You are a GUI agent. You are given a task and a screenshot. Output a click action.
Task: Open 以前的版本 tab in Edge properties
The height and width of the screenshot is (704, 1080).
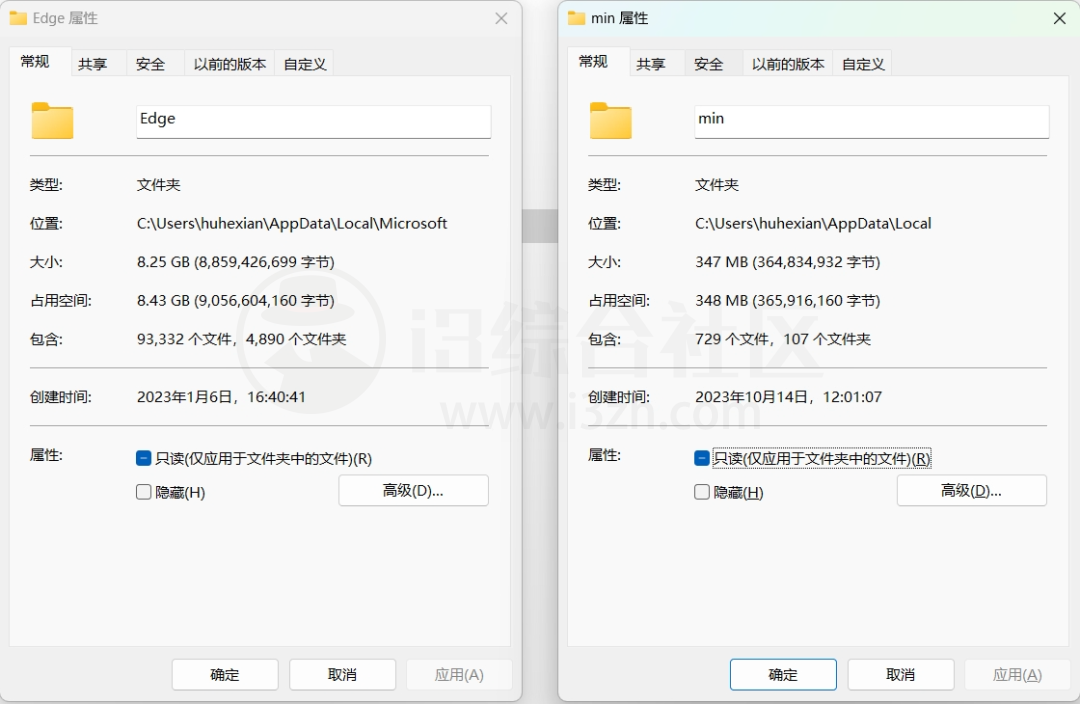229,64
